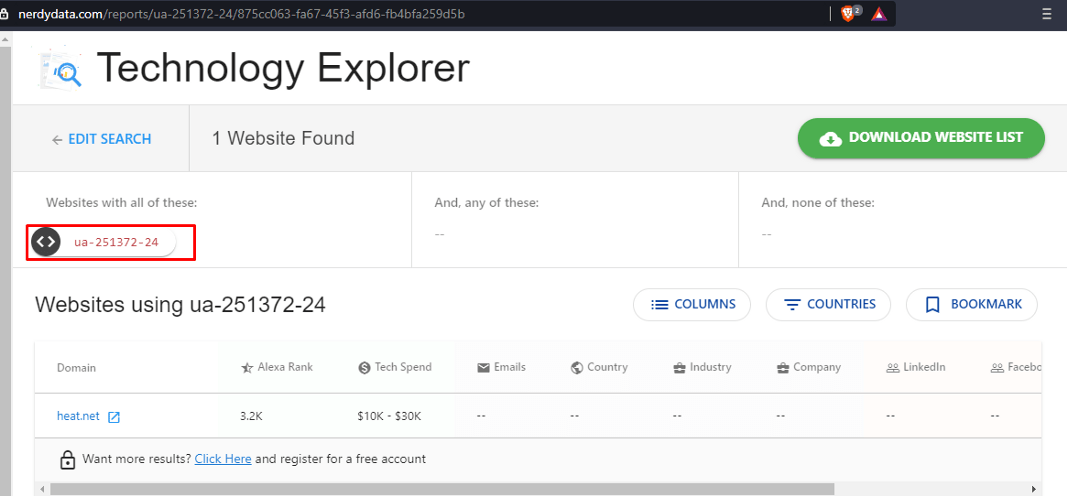Image resolution: width=1067 pixels, height=496 pixels.
Task: Click the Industry column header
Action: point(702,367)
